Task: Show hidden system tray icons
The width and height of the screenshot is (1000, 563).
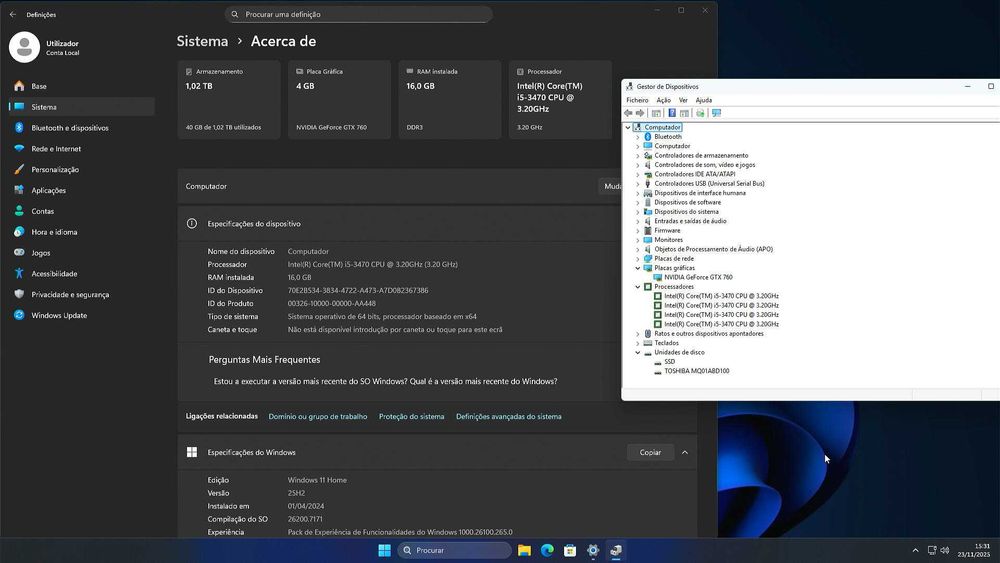Action: tap(915, 550)
